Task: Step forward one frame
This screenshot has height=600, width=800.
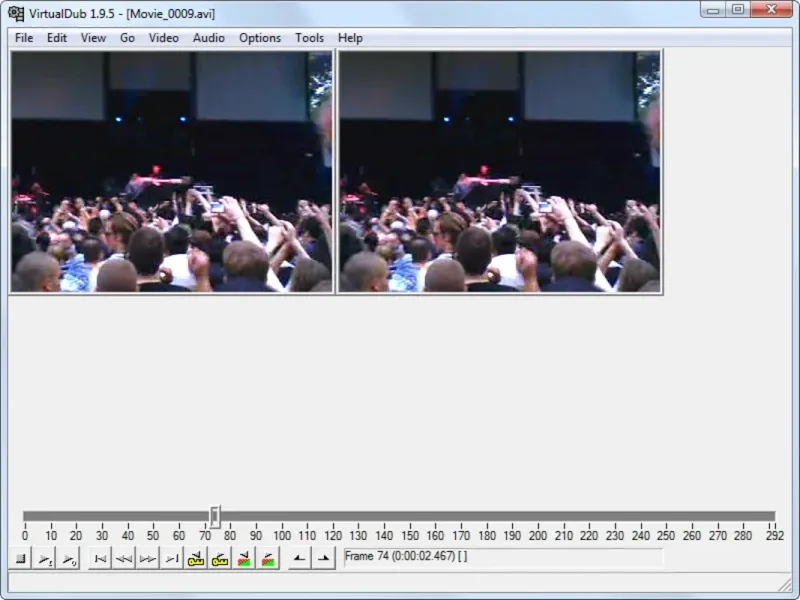Action: tap(147, 559)
